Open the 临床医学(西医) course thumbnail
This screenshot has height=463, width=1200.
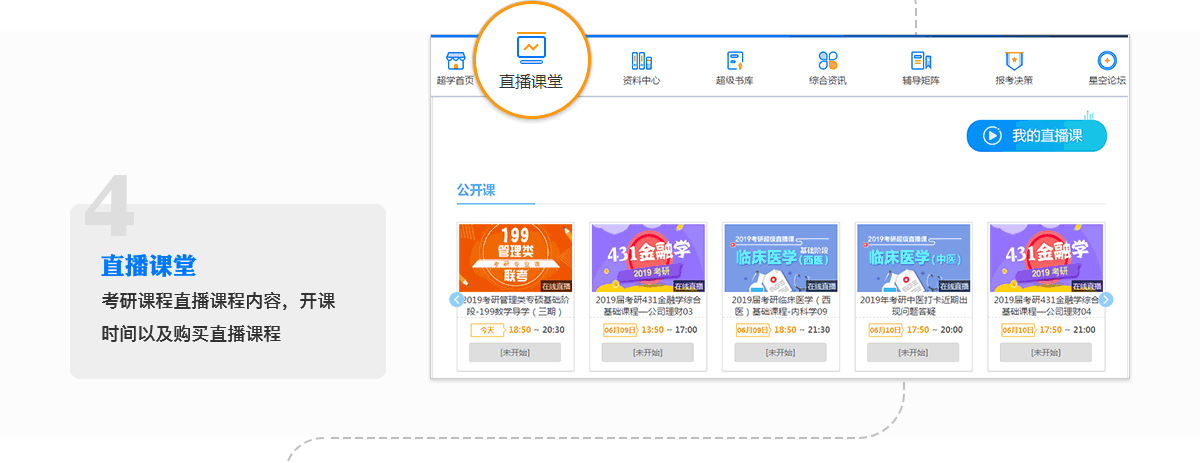(x=781, y=257)
